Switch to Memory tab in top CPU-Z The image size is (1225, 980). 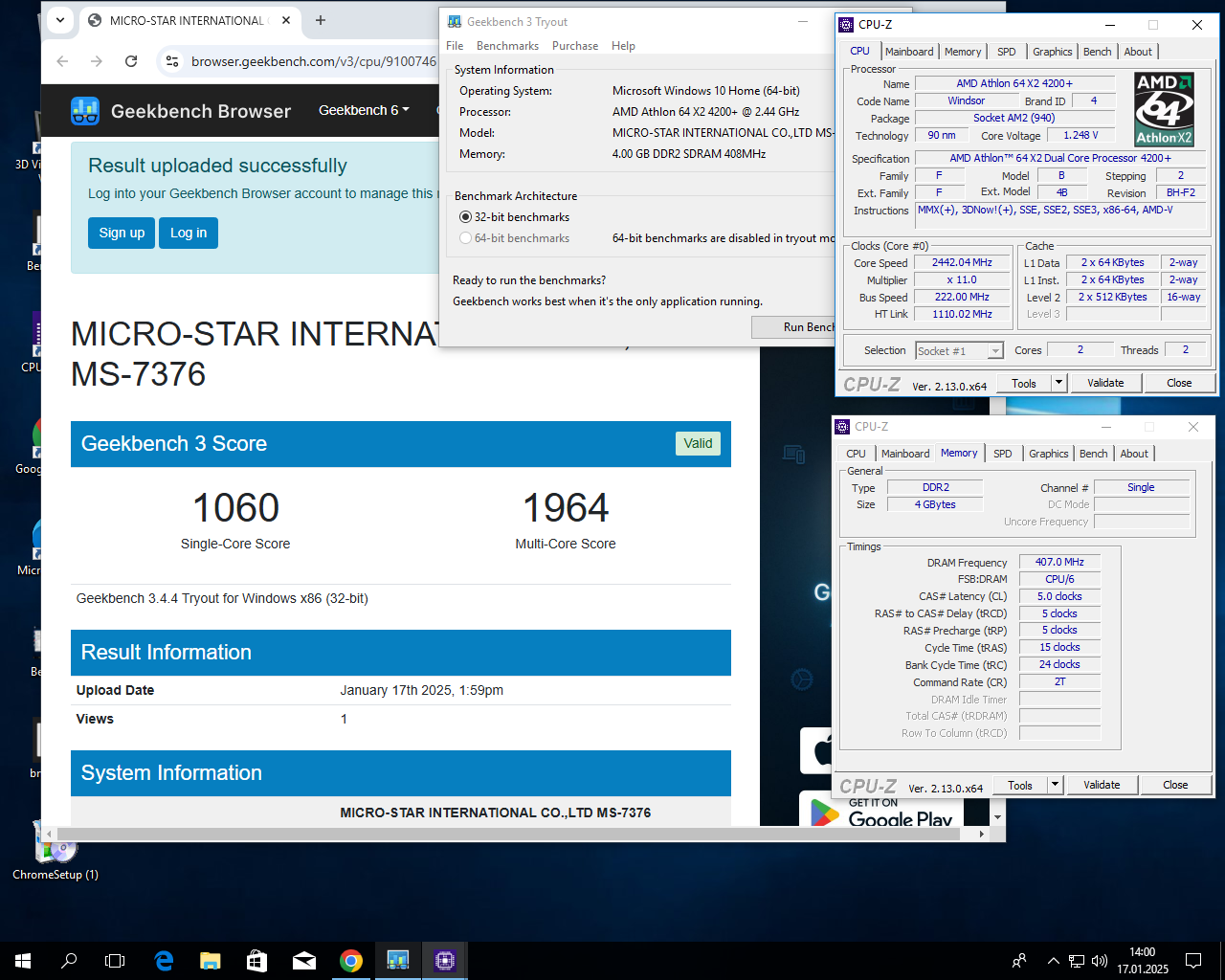click(x=963, y=52)
